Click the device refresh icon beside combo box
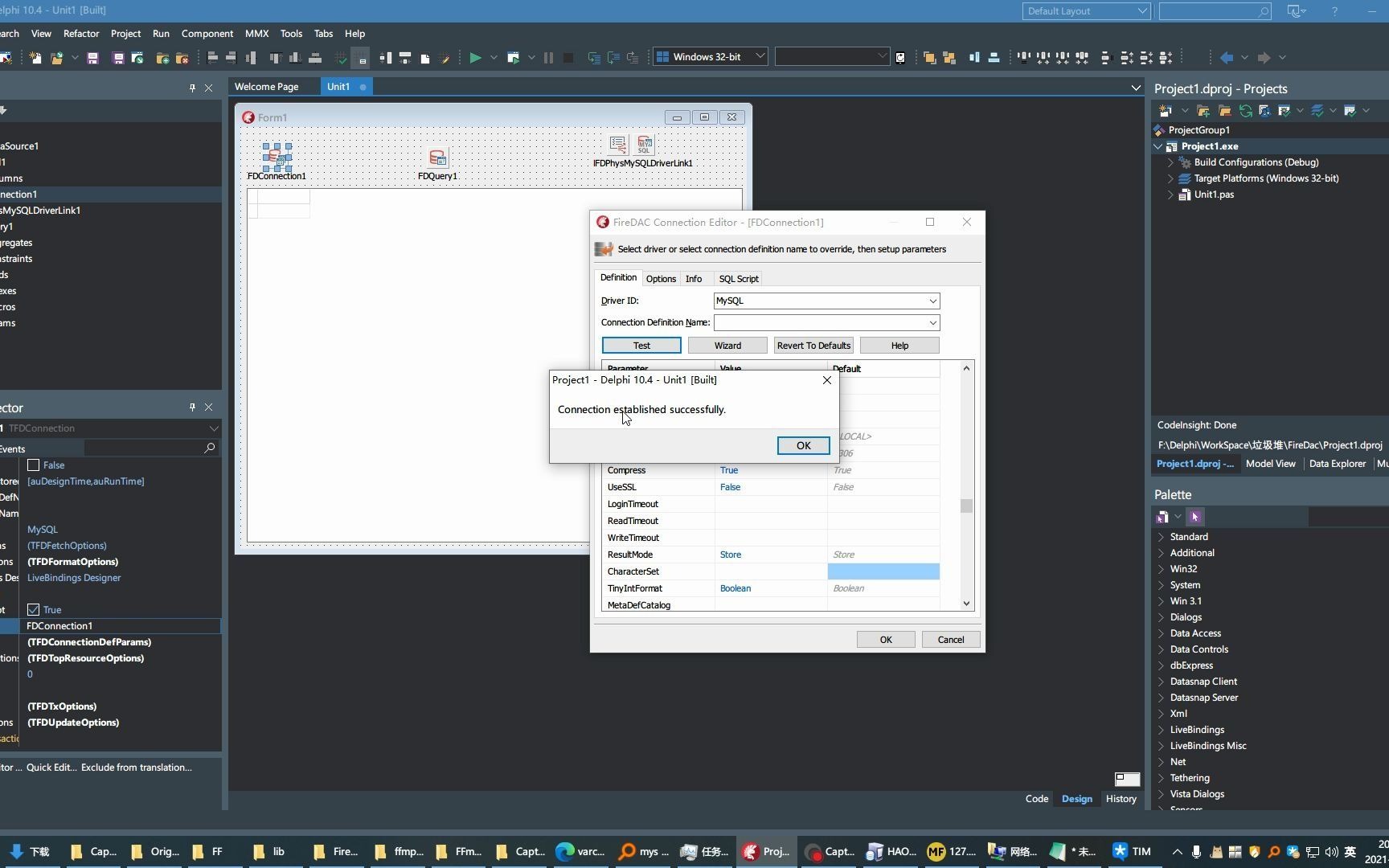Viewport: 1389px width, 868px height. point(900,58)
